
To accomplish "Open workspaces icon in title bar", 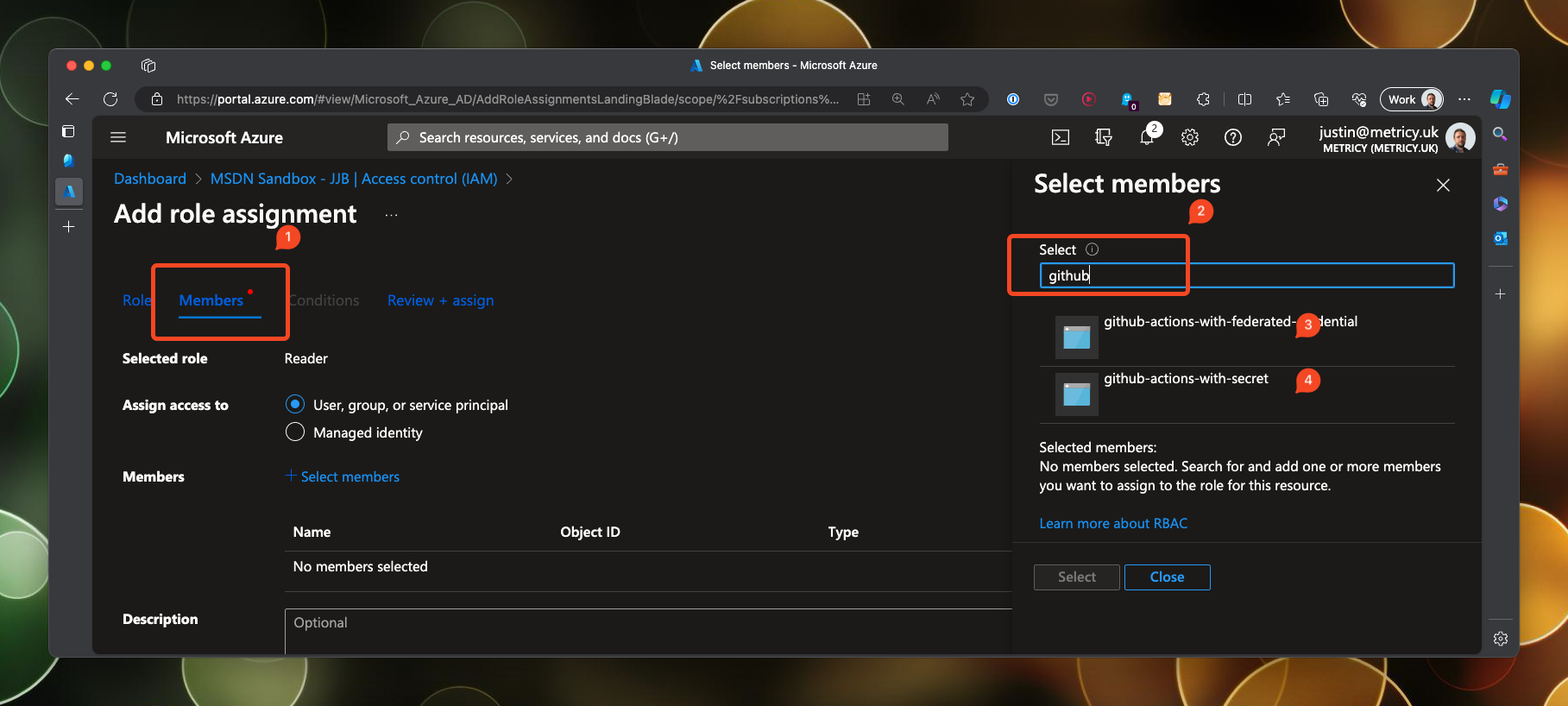I will click(148, 66).
